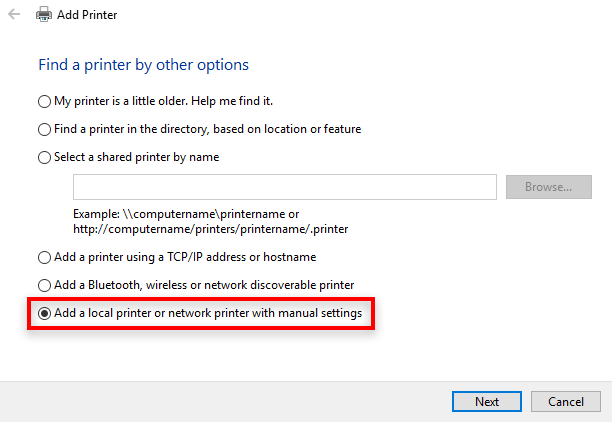Click the 'Find a printer by other options' heading
Image resolution: width=612 pixels, height=422 pixels.
pyautogui.click(x=143, y=65)
